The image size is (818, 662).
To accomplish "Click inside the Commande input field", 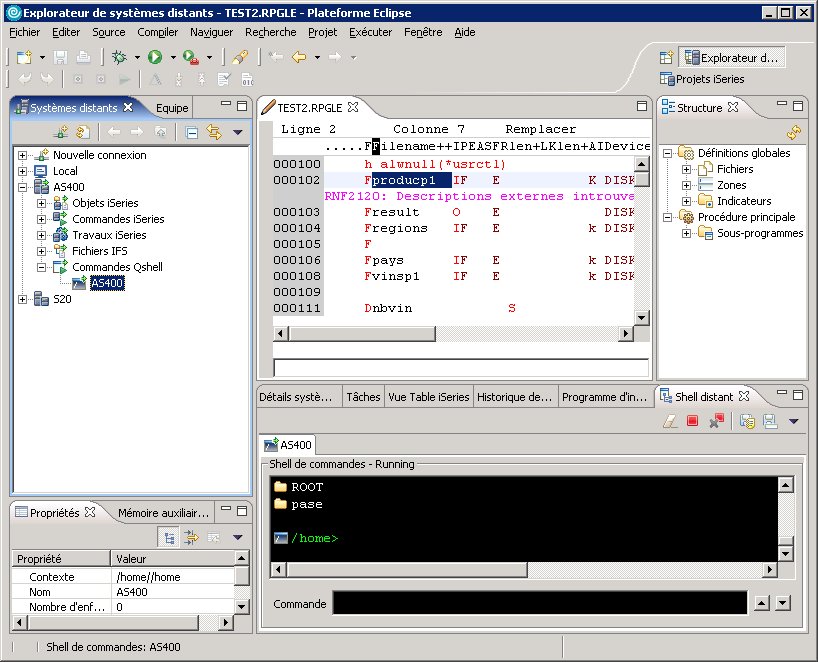I will [540, 603].
